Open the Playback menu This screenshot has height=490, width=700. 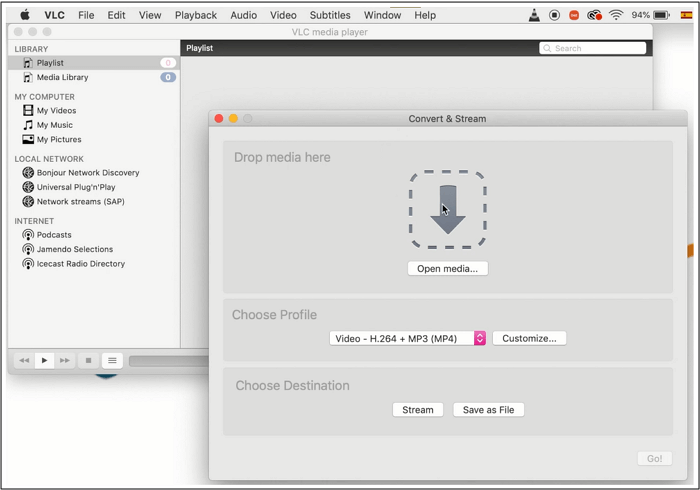point(196,15)
